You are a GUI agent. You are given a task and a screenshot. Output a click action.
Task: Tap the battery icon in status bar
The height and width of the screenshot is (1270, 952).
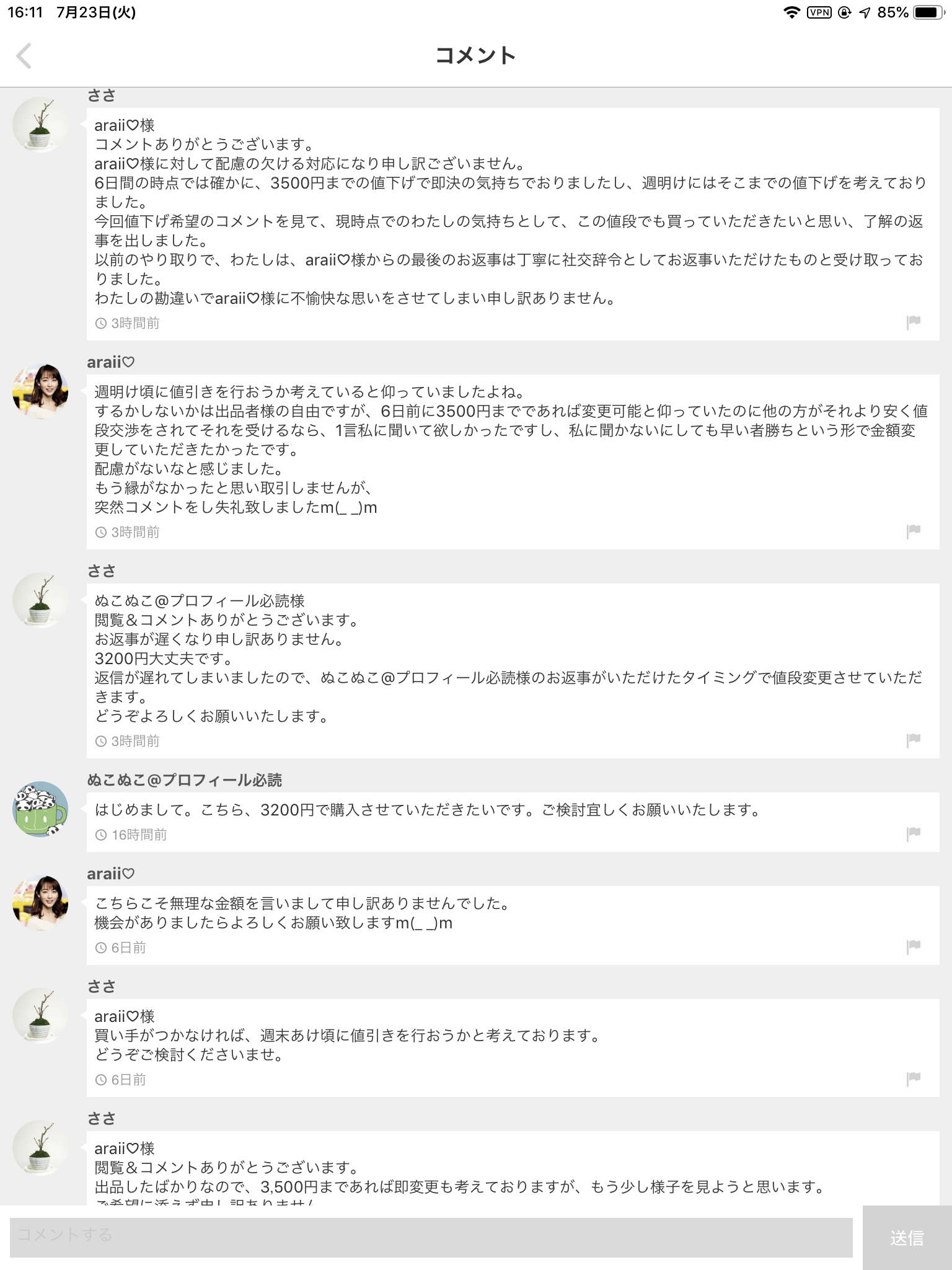point(928,12)
